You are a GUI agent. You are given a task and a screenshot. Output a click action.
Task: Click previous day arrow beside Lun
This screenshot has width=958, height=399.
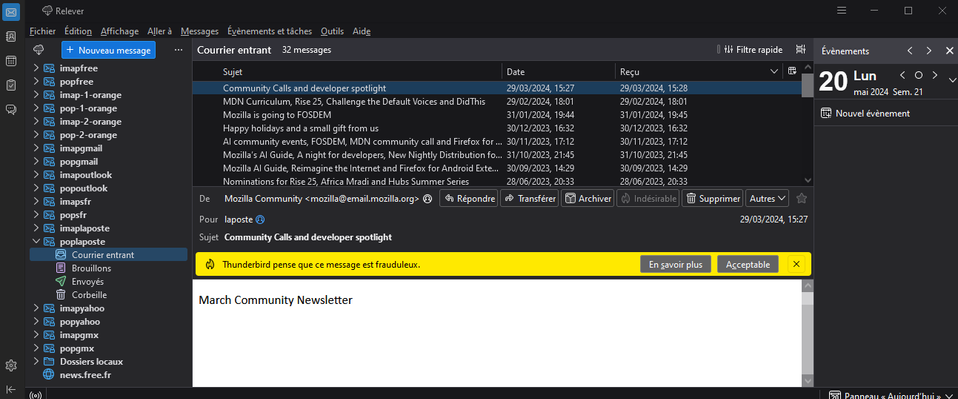point(902,75)
